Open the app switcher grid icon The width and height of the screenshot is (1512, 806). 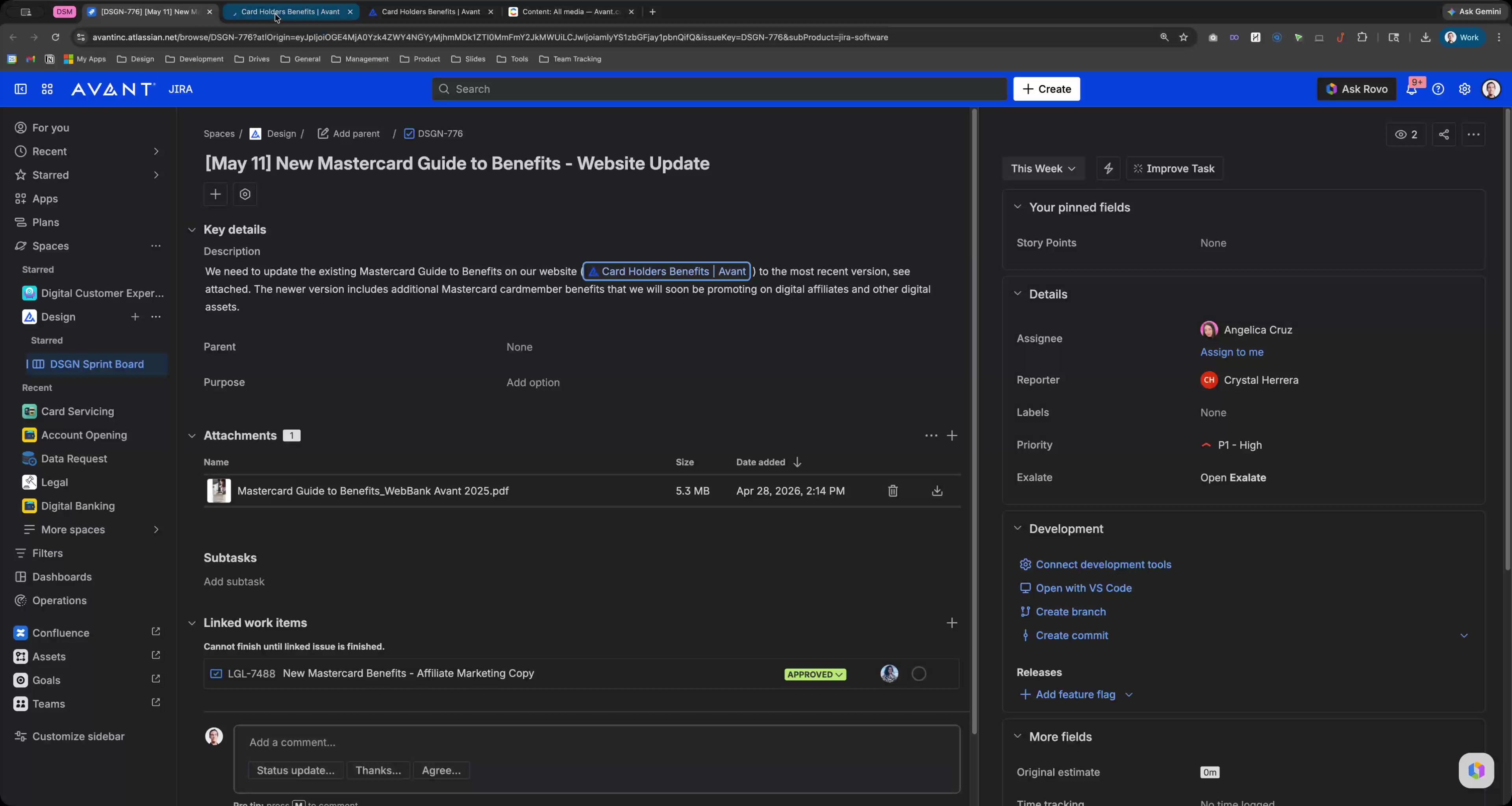click(48, 89)
